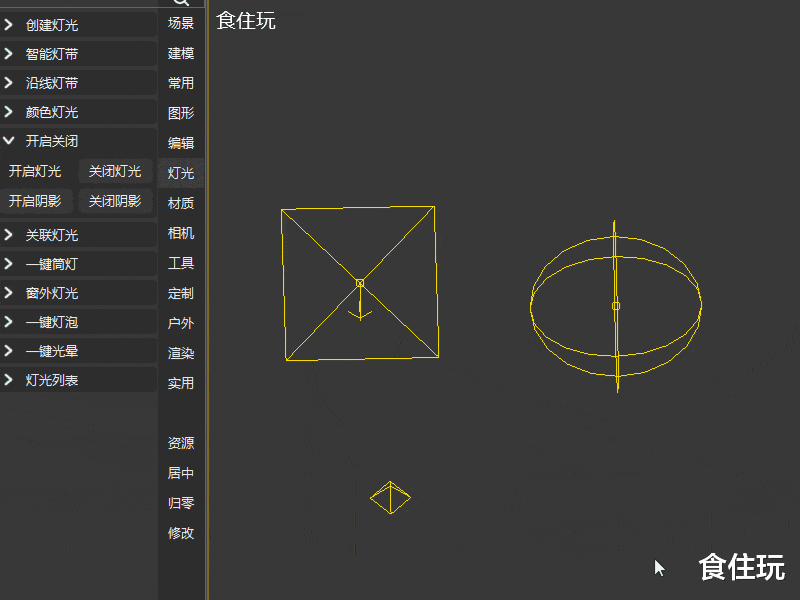Switch to the 户外 tab

(x=181, y=323)
